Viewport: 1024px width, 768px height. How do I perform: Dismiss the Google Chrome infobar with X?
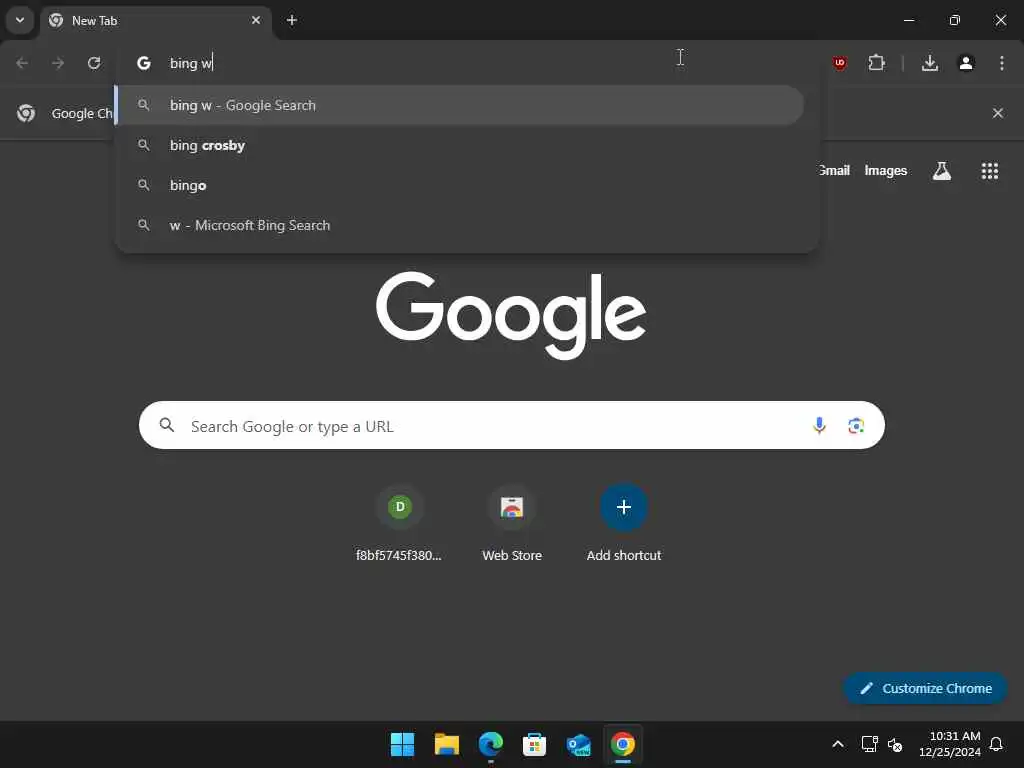998,113
